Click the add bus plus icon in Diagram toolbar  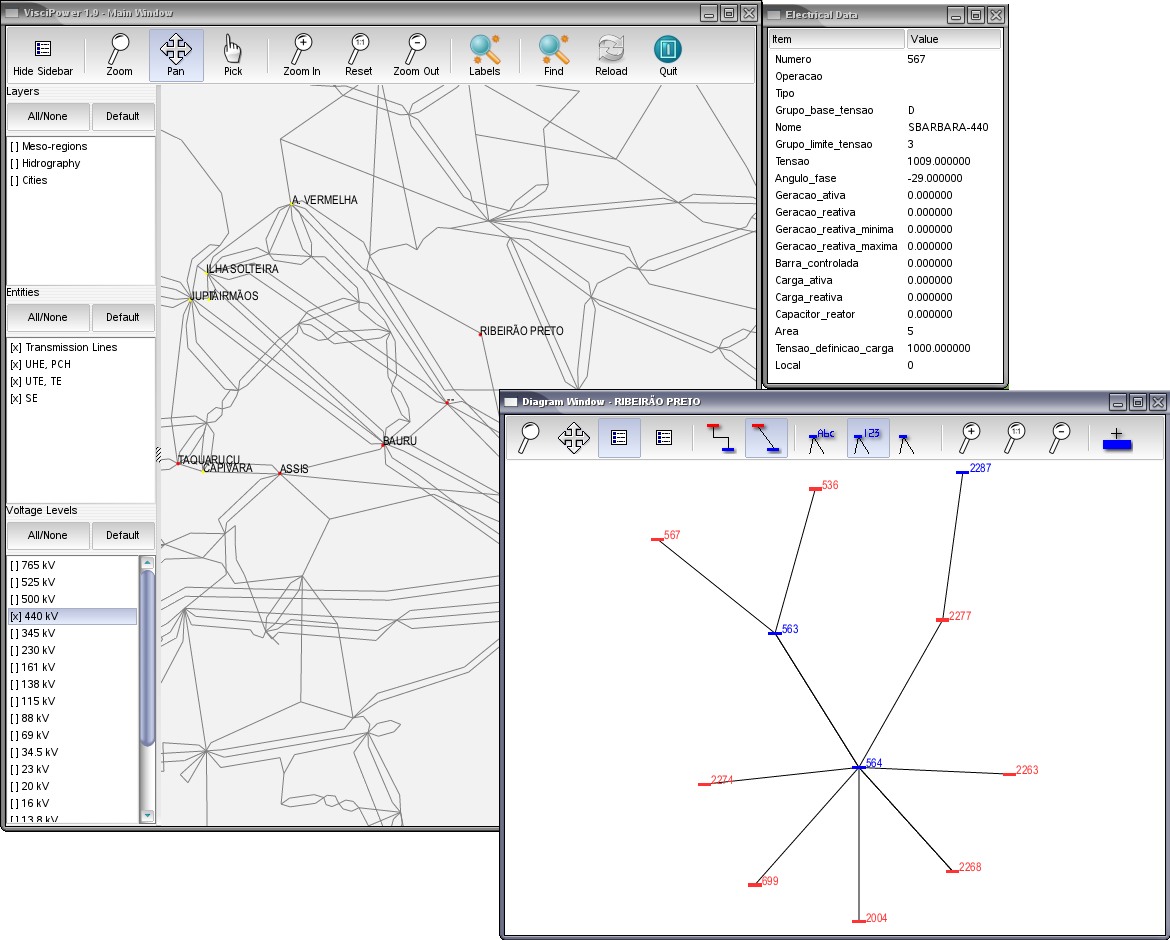click(x=1117, y=439)
